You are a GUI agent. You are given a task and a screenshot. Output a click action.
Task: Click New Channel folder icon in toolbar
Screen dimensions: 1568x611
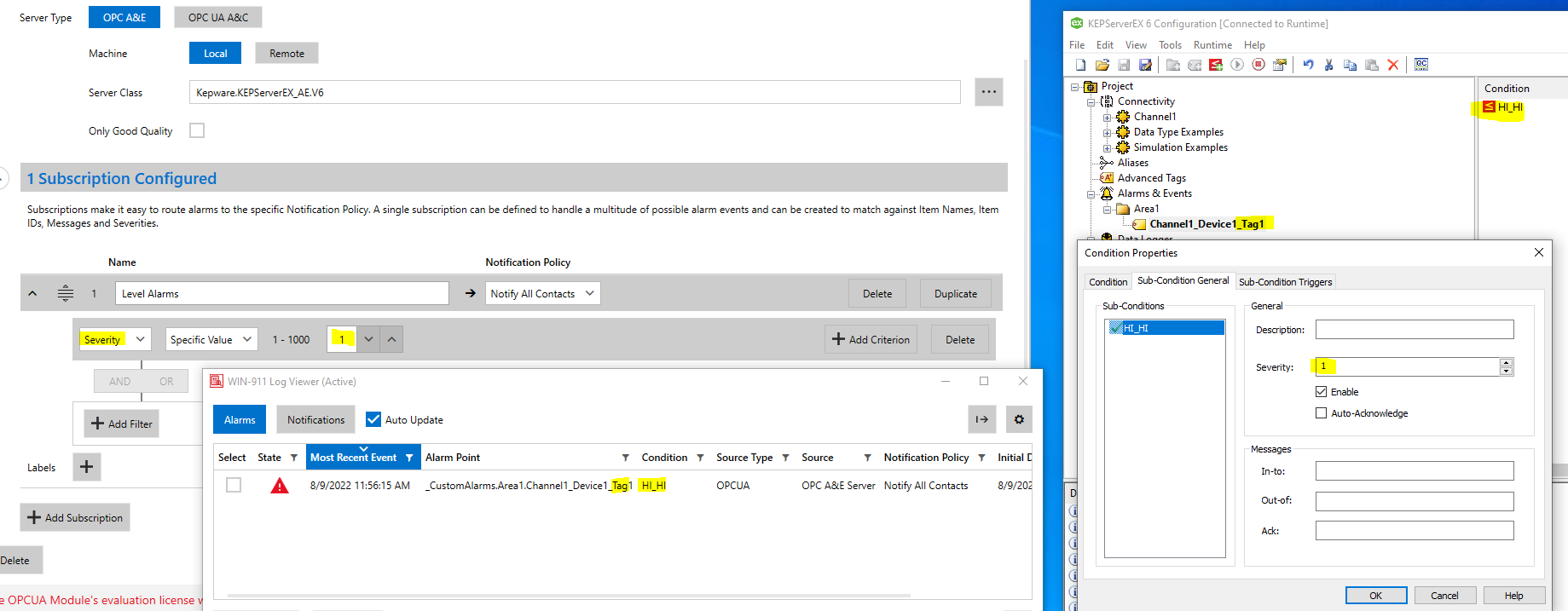pos(1173,65)
